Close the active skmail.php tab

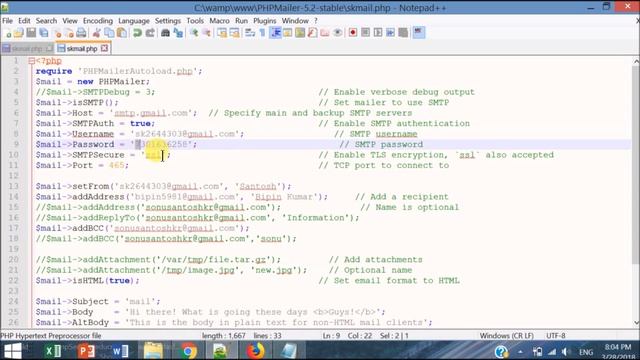click(x=104, y=48)
